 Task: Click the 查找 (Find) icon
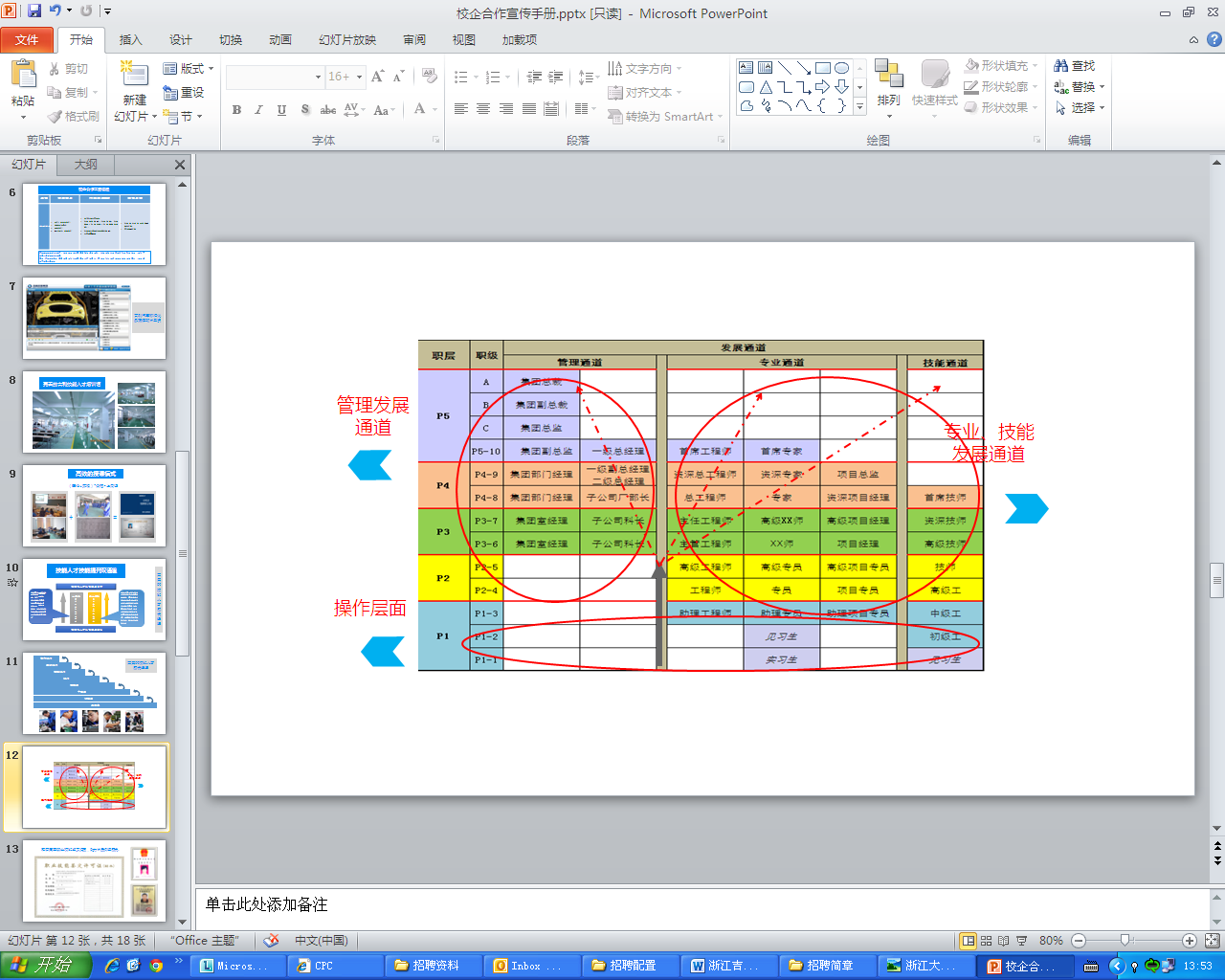pos(1074,65)
